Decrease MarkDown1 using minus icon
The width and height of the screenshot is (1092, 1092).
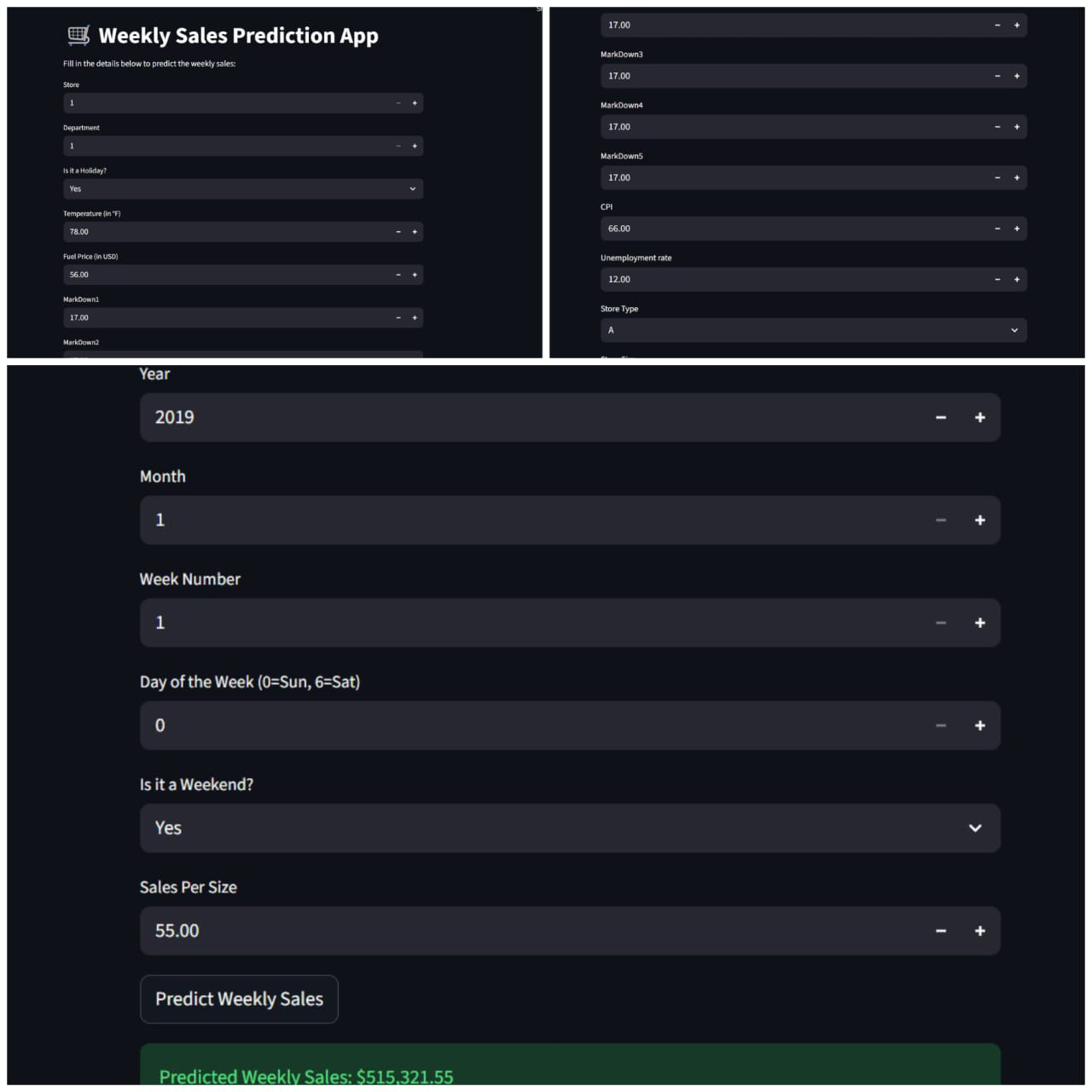(398, 317)
